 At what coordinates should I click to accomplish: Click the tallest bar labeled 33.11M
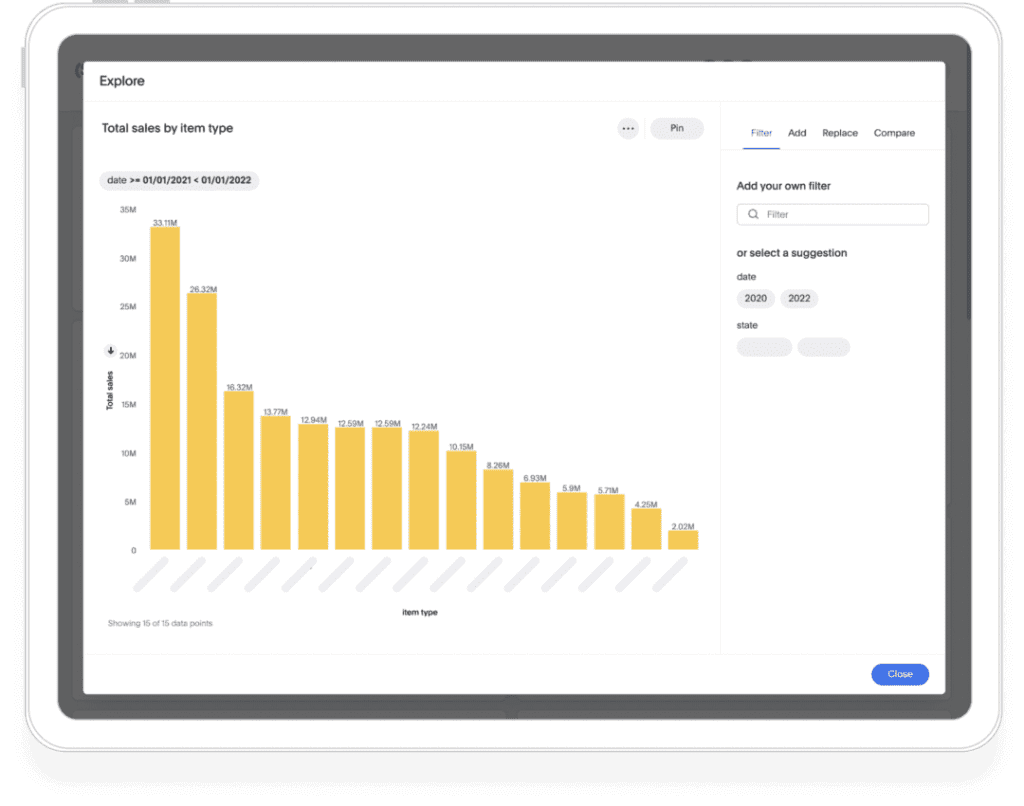165,390
